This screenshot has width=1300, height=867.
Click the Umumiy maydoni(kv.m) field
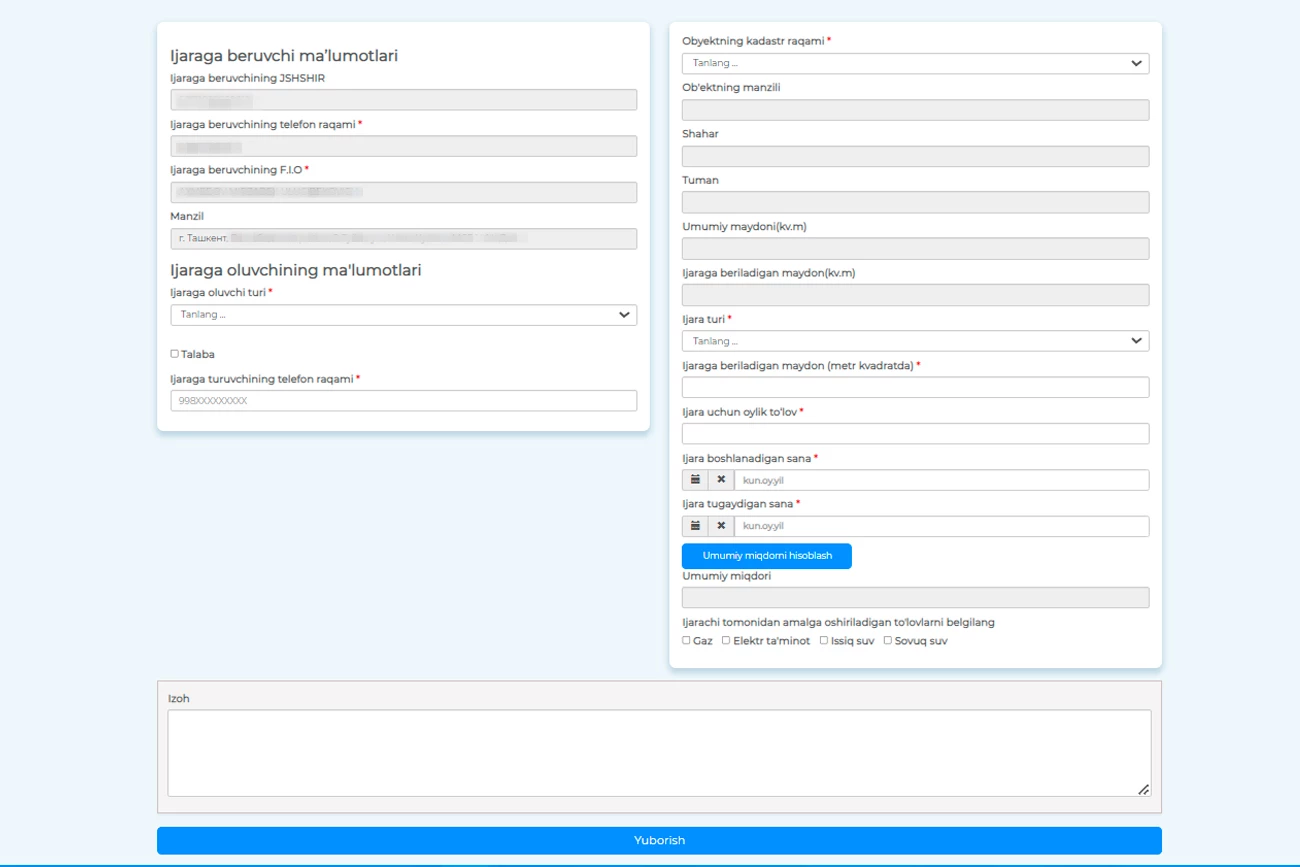pos(915,248)
